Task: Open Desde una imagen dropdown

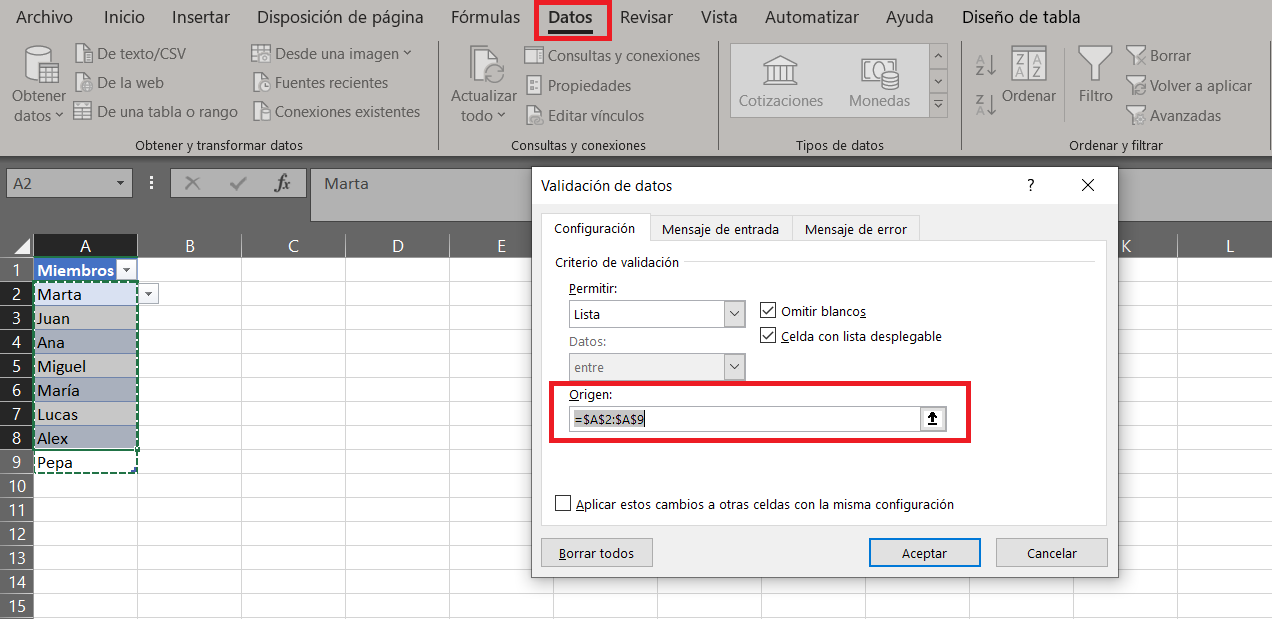Action: click(x=331, y=54)
